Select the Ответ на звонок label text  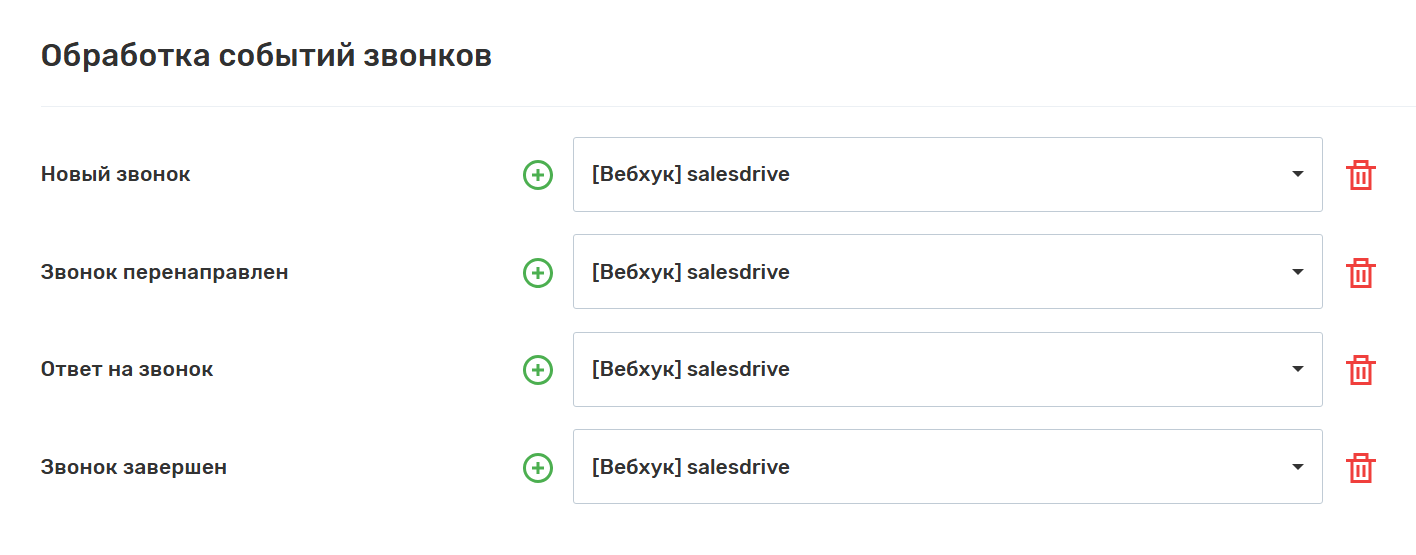(127, 369)
